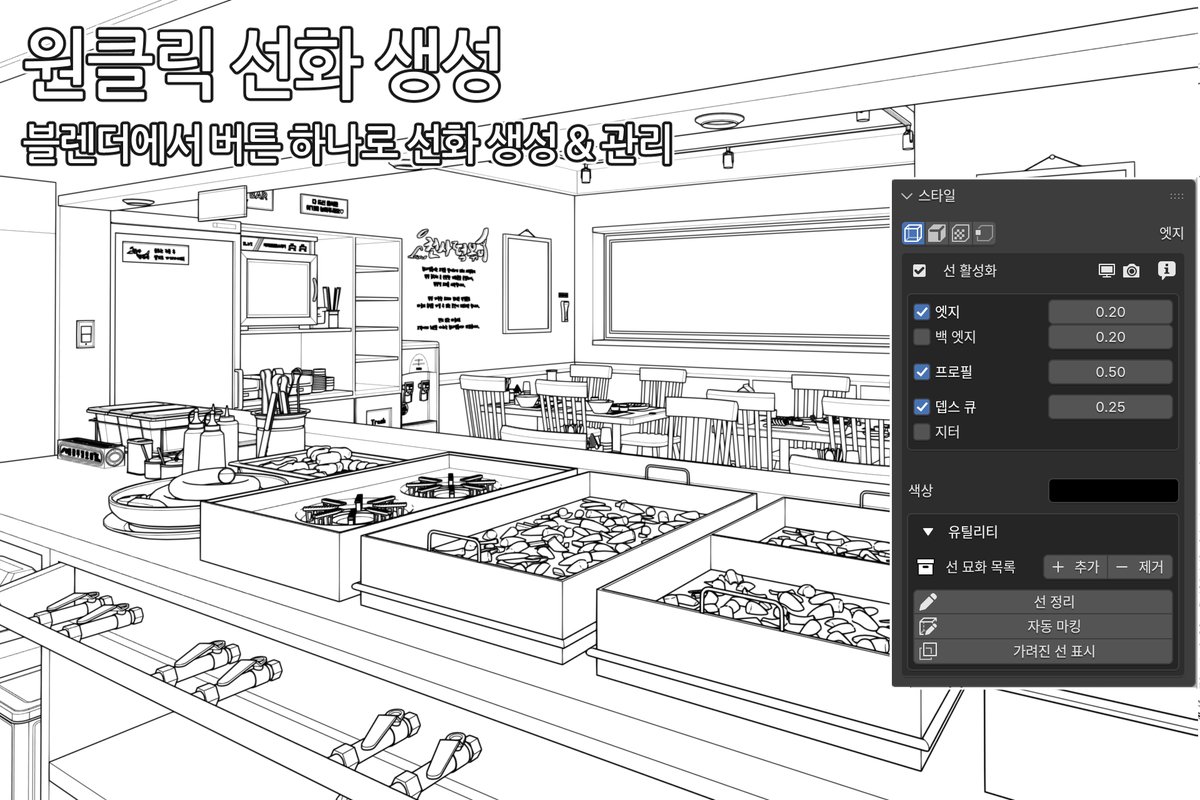Switch to the solid cube style icon
Screen dimensions: 1200x800
point(937,232)
